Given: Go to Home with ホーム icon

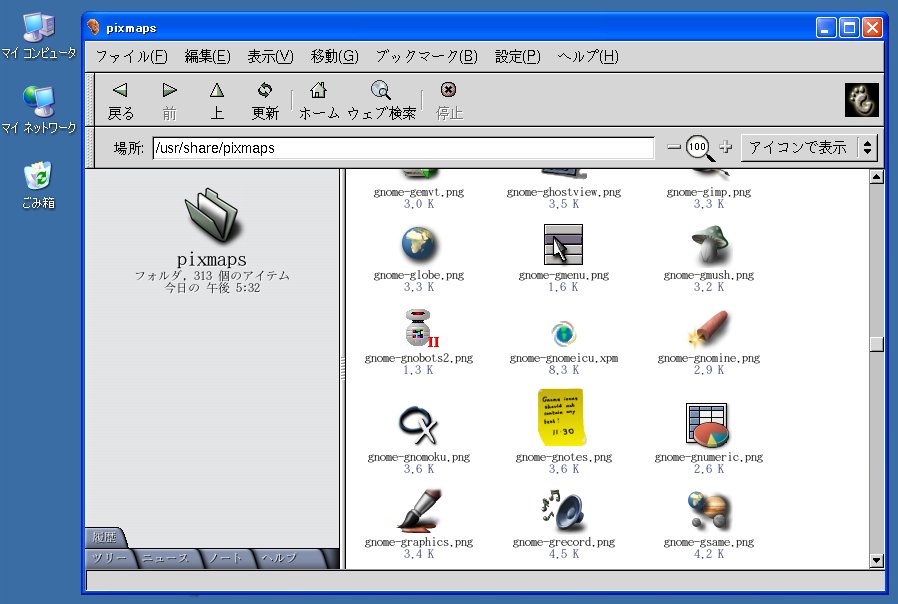Looking at the screenshot, I should [x=319, y=100].
